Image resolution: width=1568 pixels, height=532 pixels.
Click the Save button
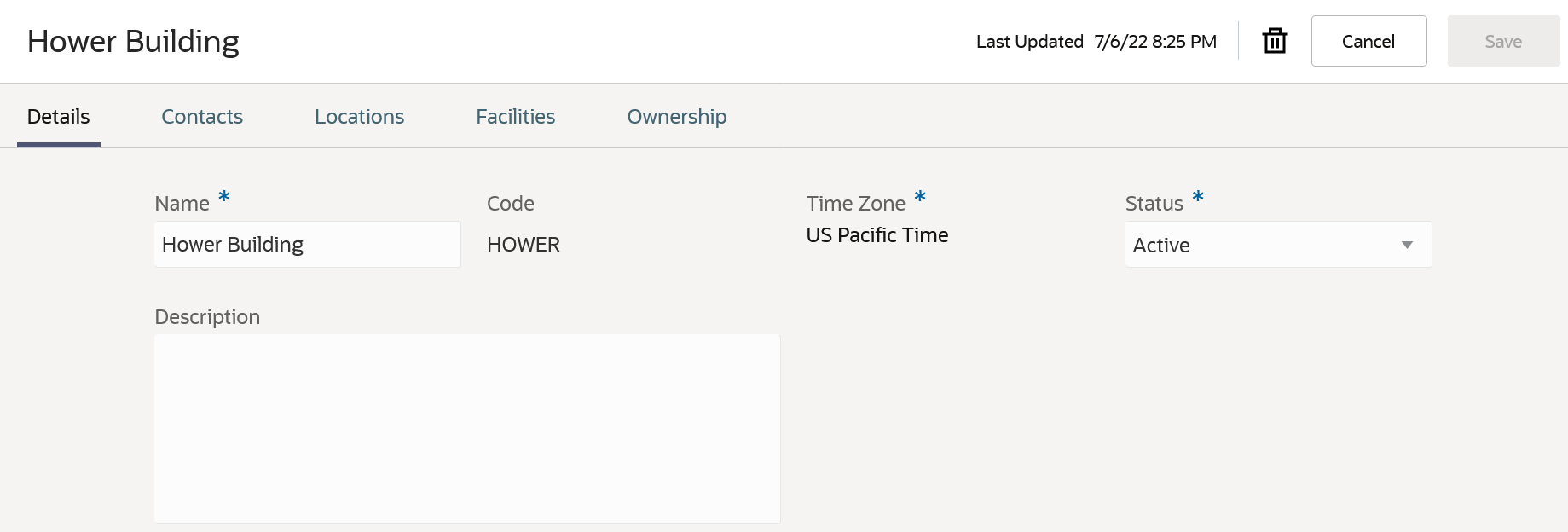[x=1503, y=41]
